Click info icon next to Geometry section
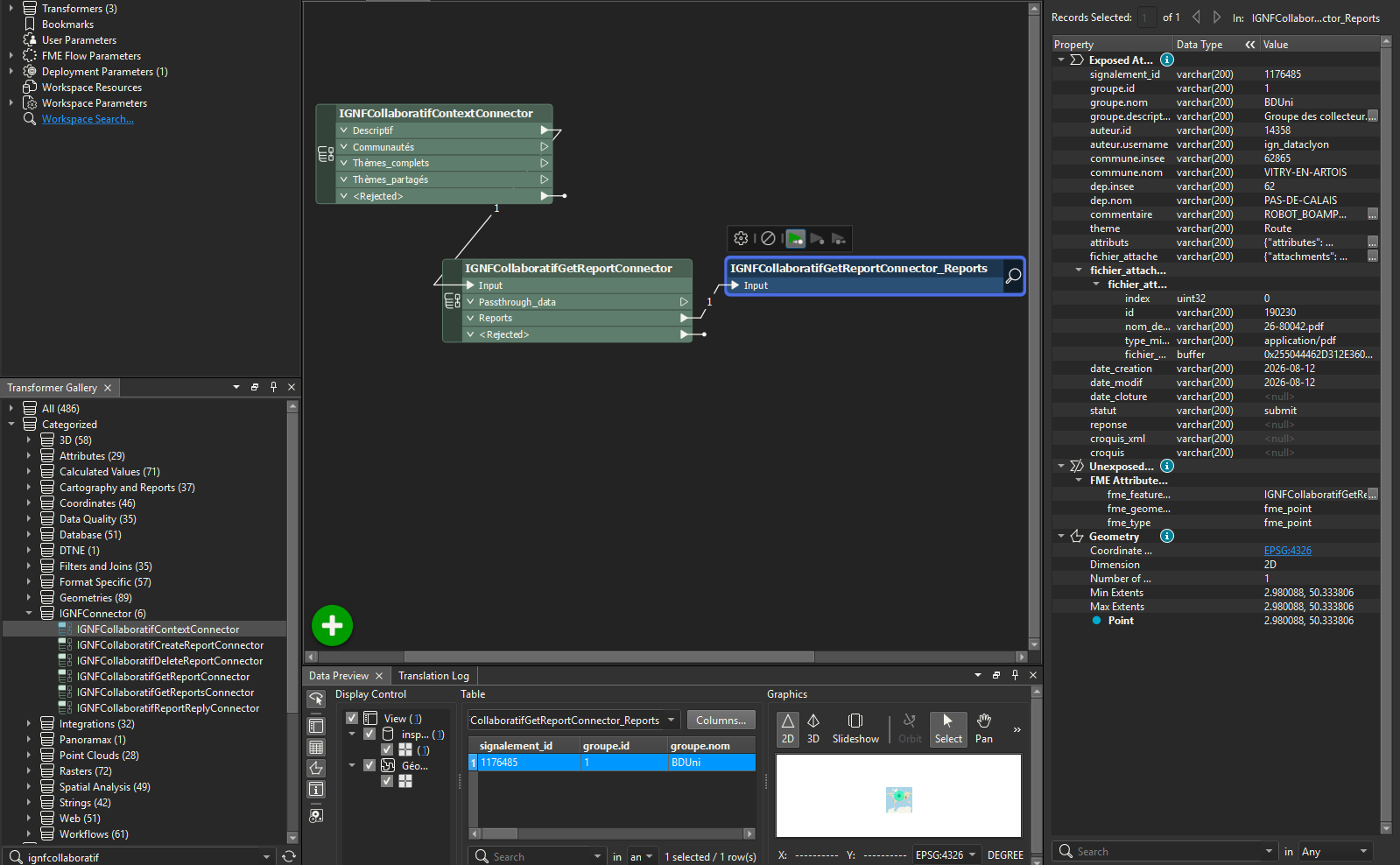This screenshot has height=865, width=1400. [1167, 536]
